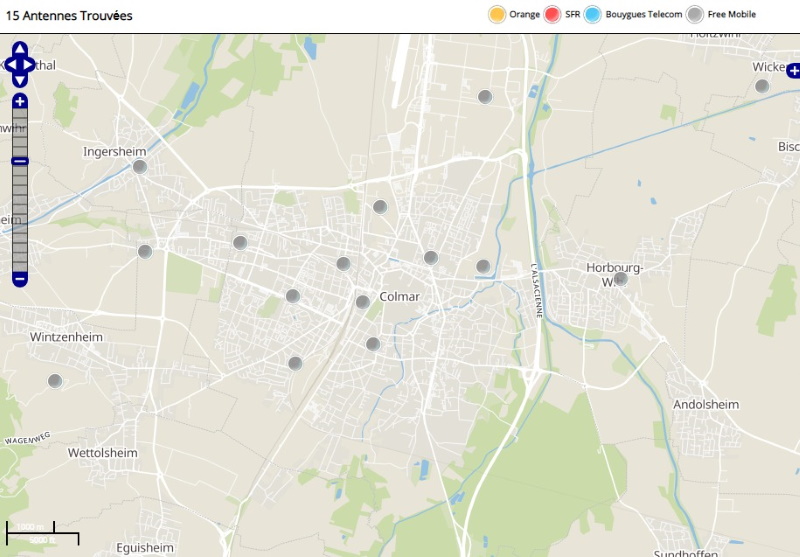Expand the layer switcher plus button
This screenshot has width=800, height=557.
(793, 70)
